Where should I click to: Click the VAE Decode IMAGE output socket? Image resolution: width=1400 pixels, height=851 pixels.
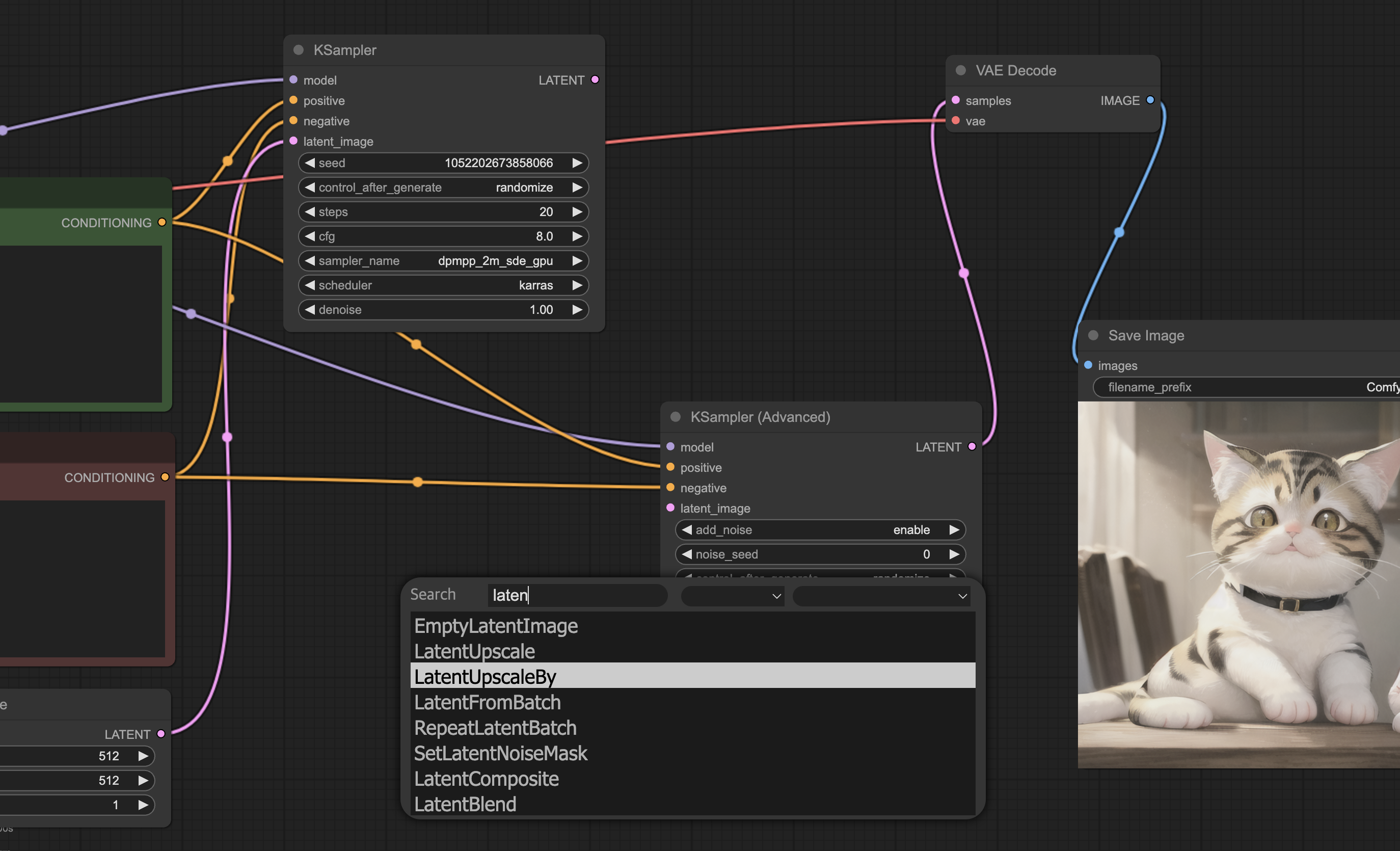(1150, 100)
